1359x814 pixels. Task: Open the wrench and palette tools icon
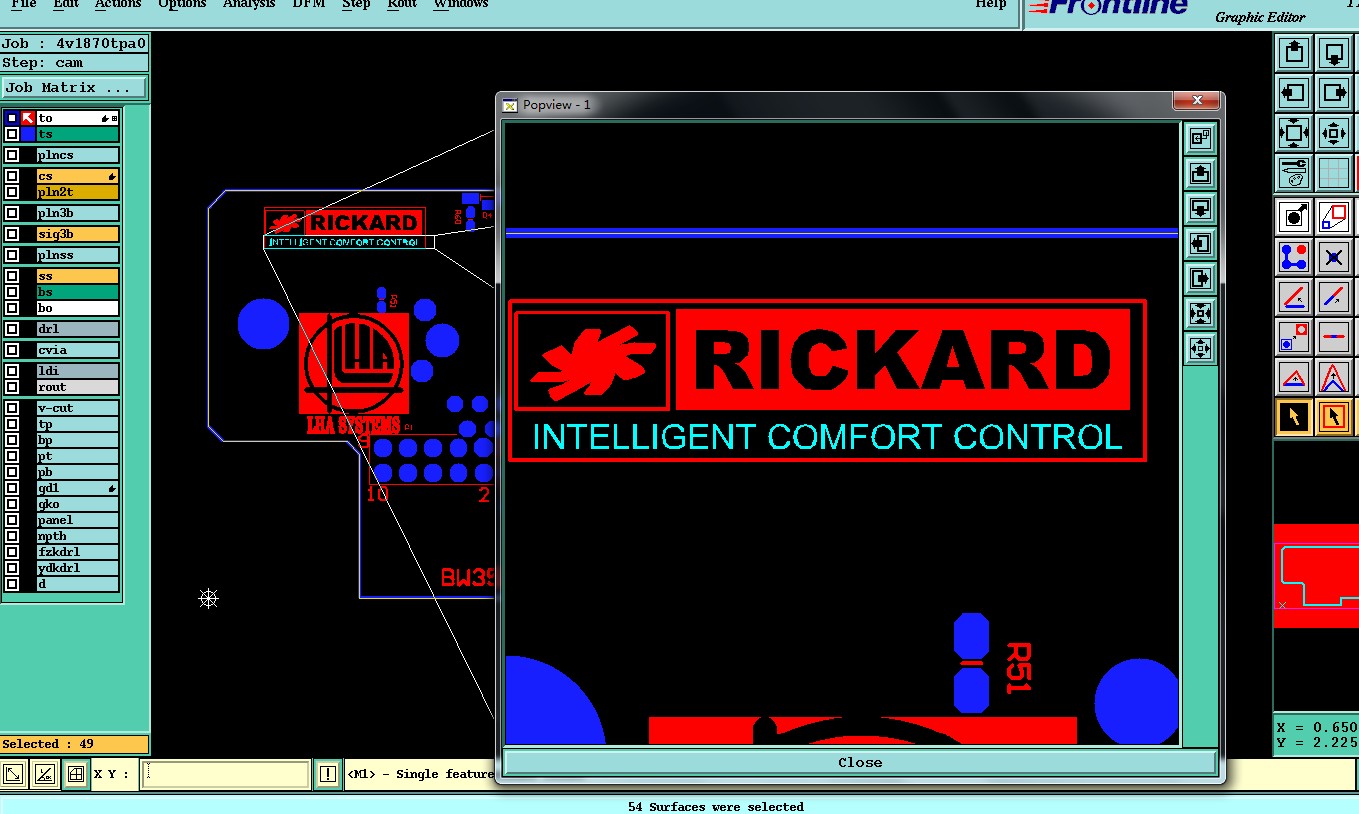[1294, 172]
